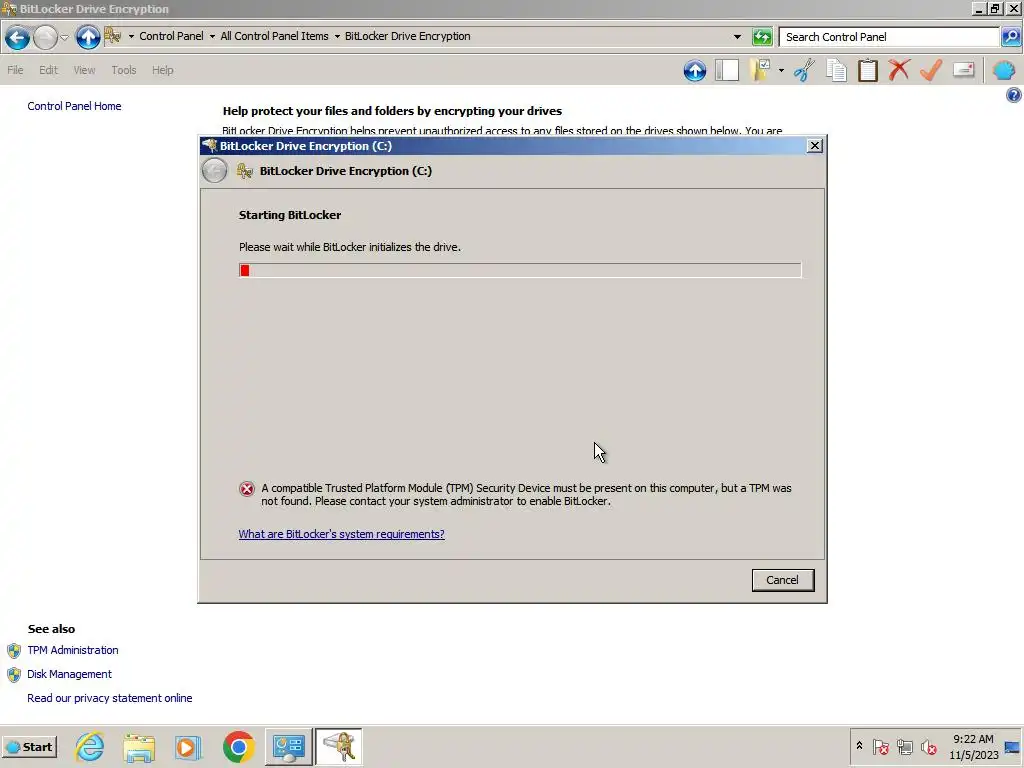Screen dimensions: 1024x768
Task: Click the mail envelope toolbar icon
Action: (x=964, y=69)
